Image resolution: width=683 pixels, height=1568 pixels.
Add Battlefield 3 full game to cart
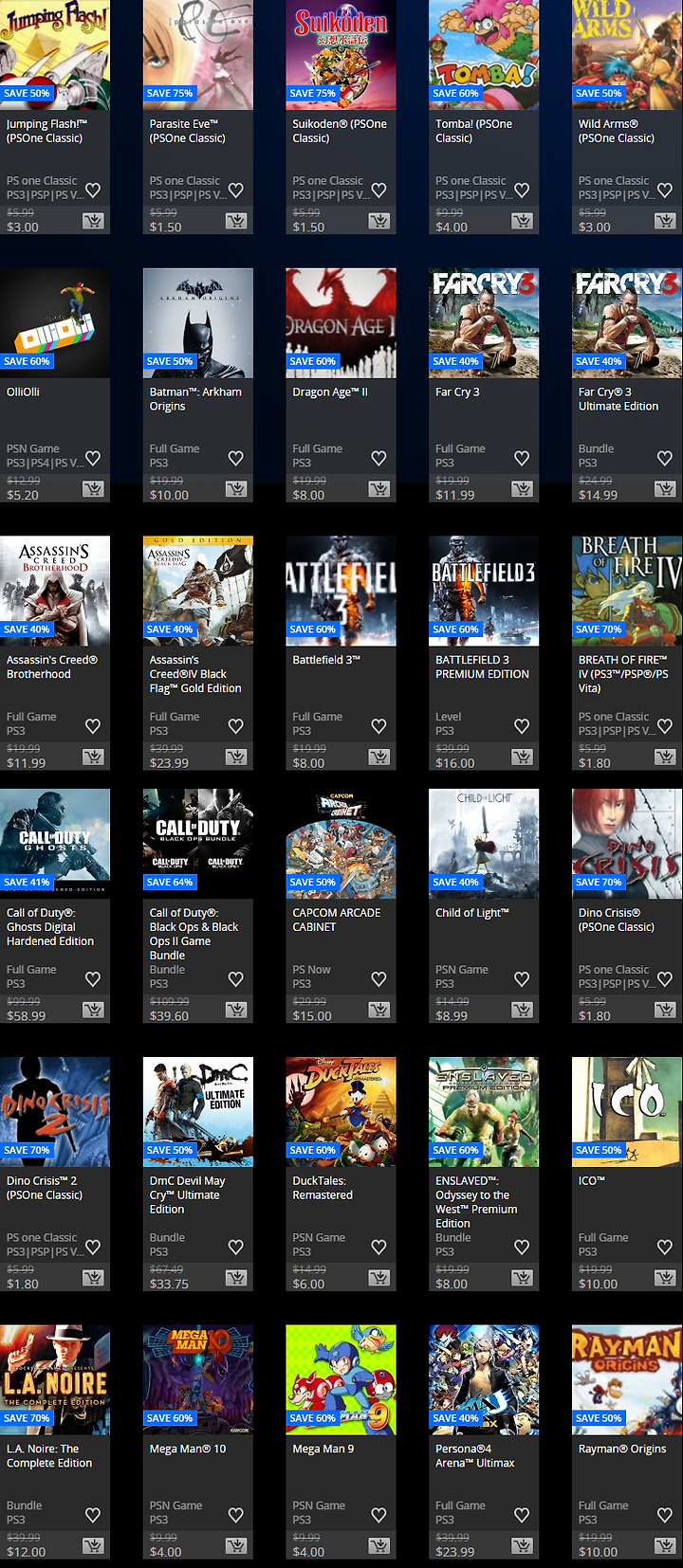(379, 757)
